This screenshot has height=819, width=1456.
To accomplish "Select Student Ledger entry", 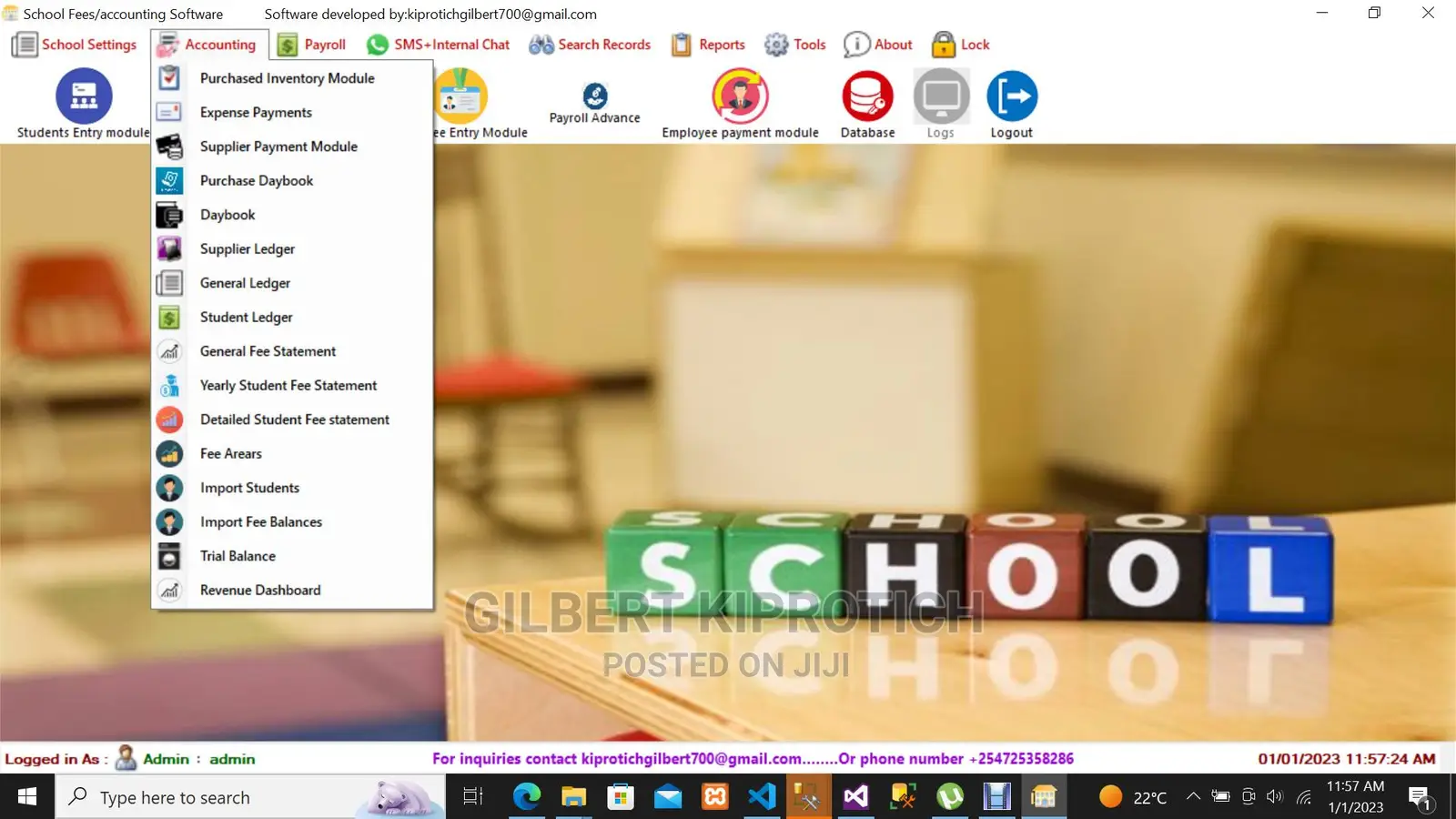I will click(292, 317).
